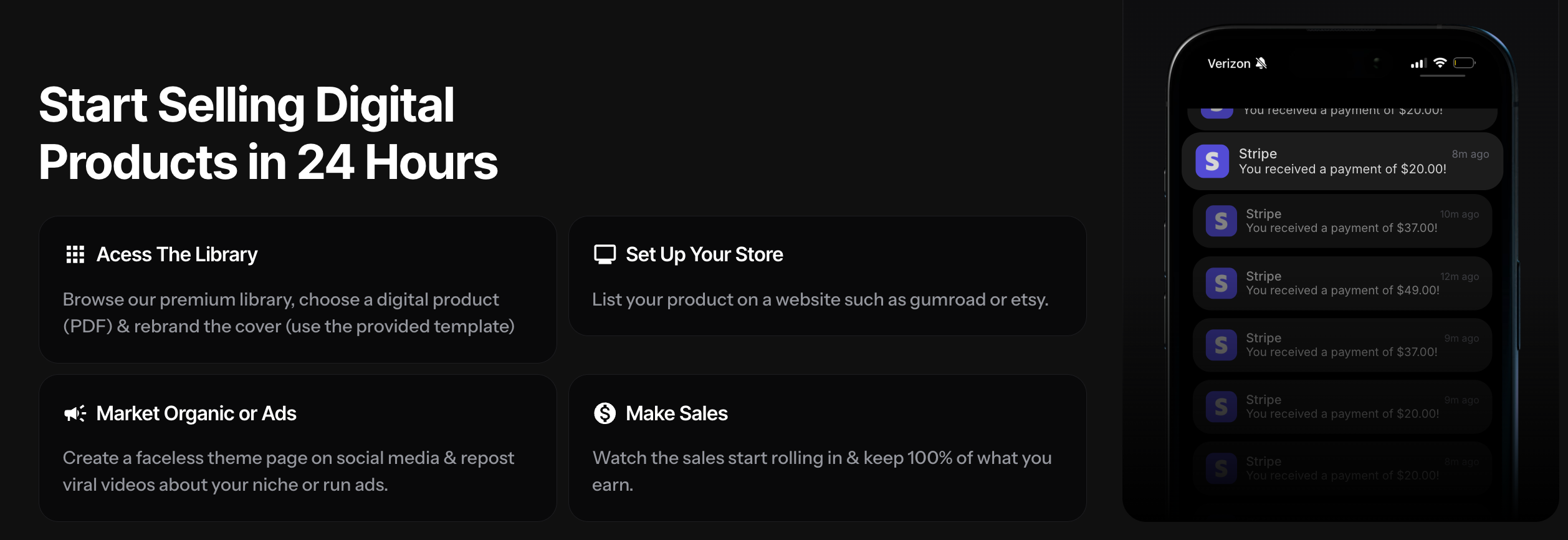This screenshot has height=540, width=1568.
Task: Click the Stripe icon on the 8m ago notification
Action: [1212, 162]
